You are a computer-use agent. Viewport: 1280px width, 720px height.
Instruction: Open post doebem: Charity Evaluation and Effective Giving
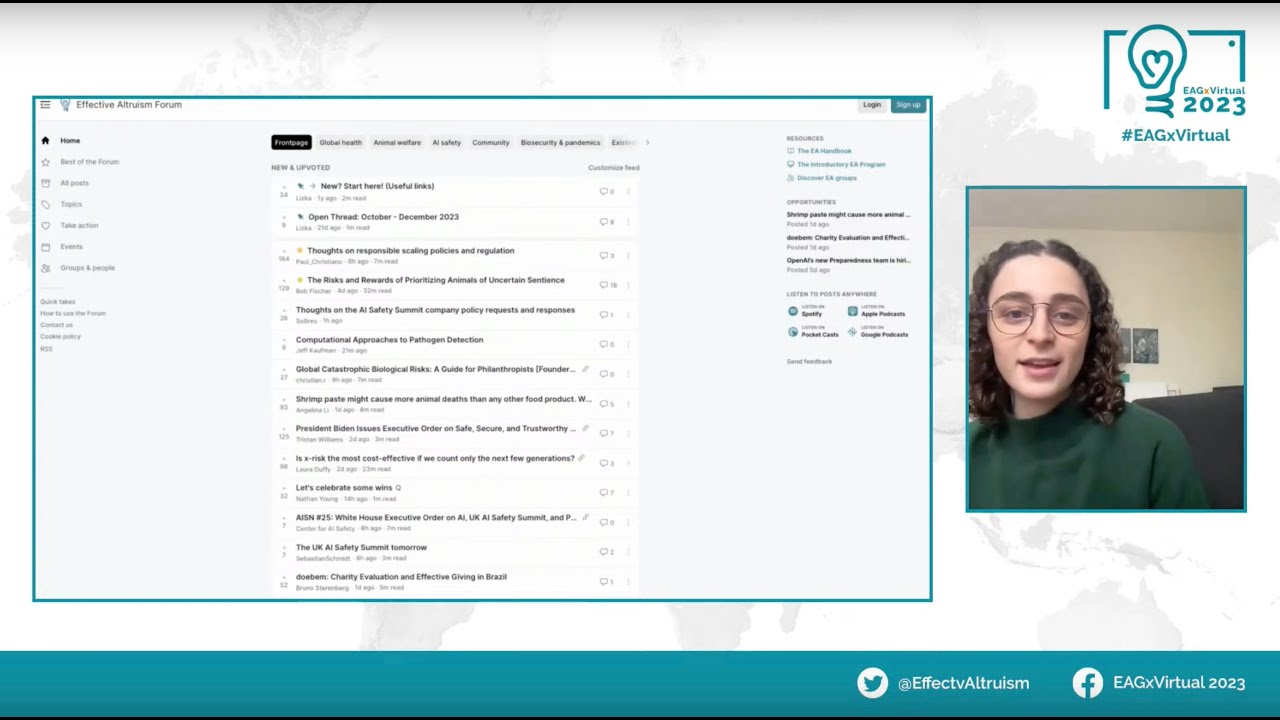pyautogui.click(x=401, y=577)
